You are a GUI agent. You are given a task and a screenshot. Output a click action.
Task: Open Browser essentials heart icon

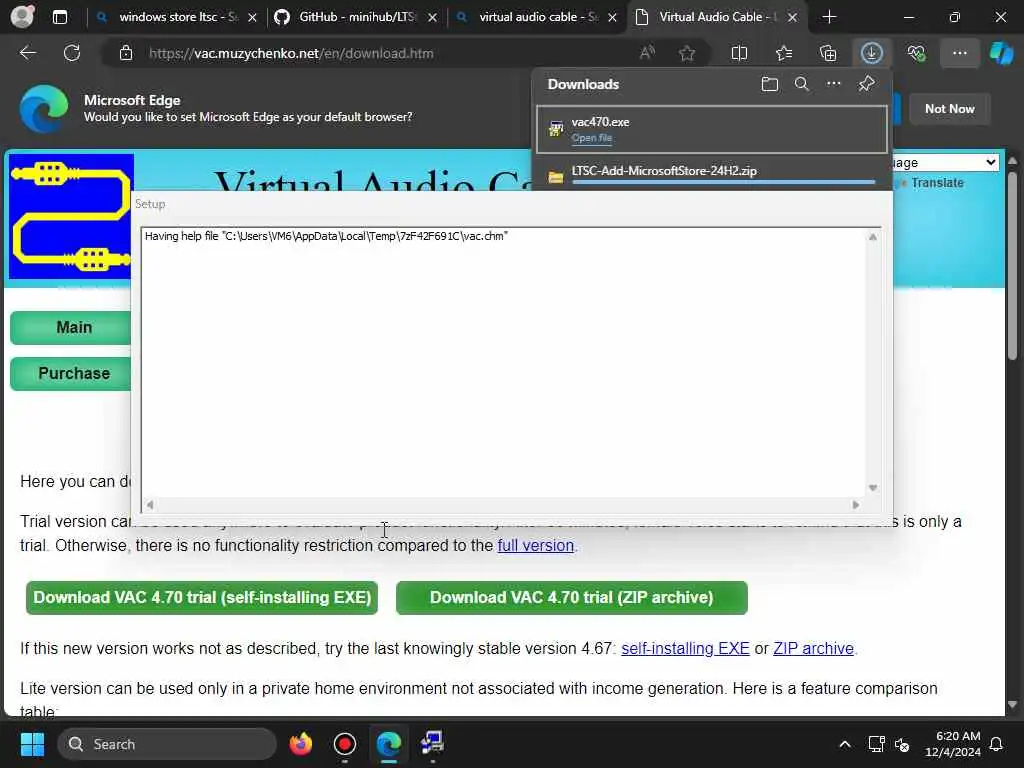(916, 53)
